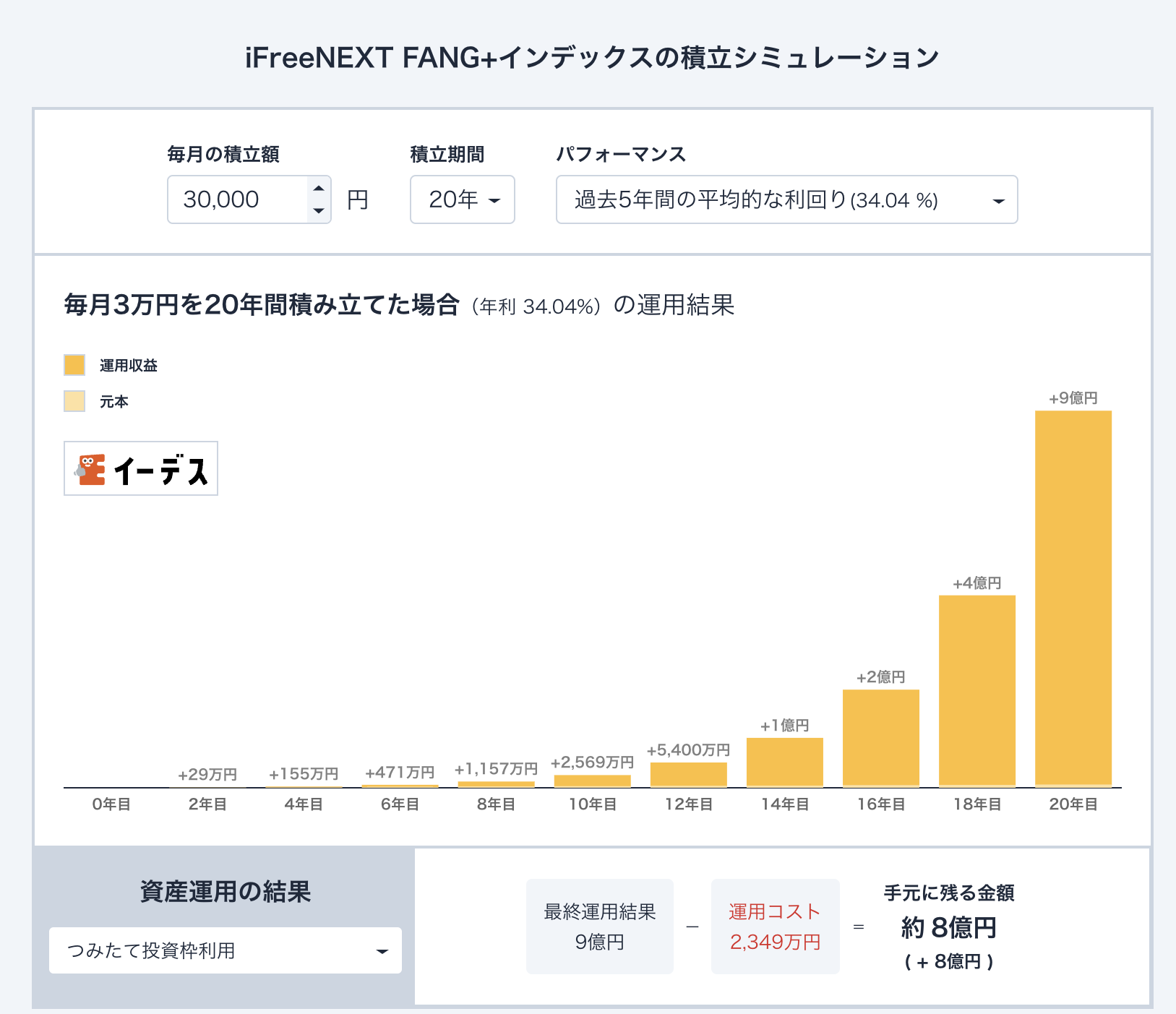
Task: Click the +2億円 bar label
Action: (x=881, y=677)
